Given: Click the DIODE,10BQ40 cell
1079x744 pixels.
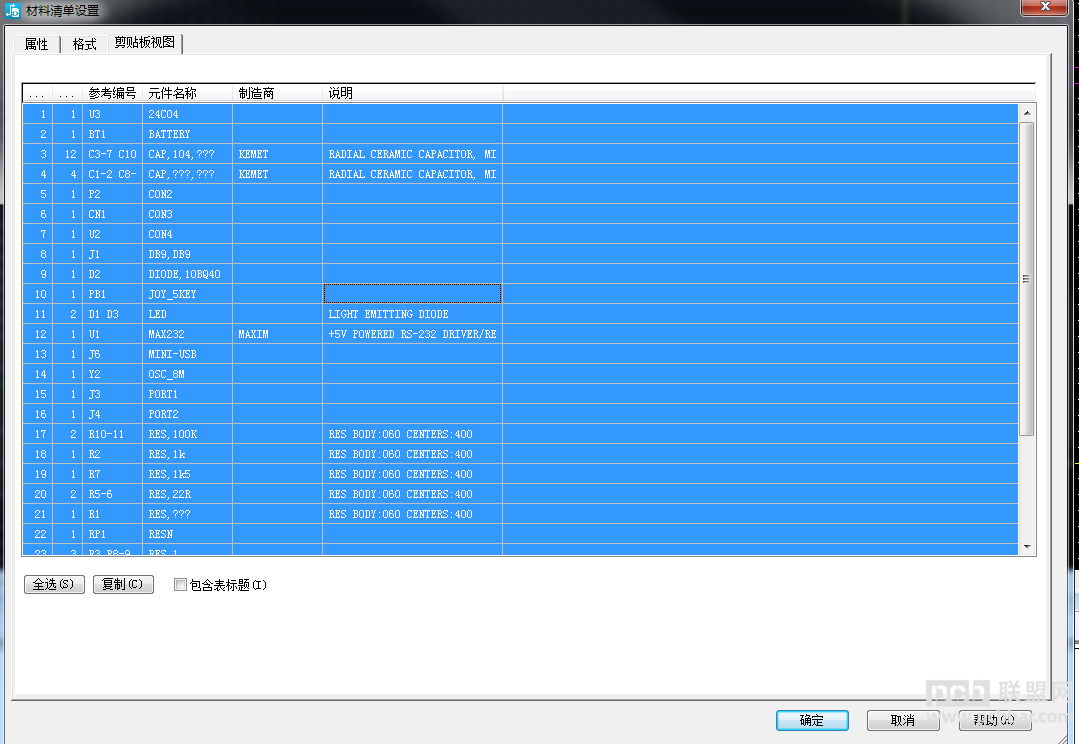Looking at the screenshot, I should [187, 274].
